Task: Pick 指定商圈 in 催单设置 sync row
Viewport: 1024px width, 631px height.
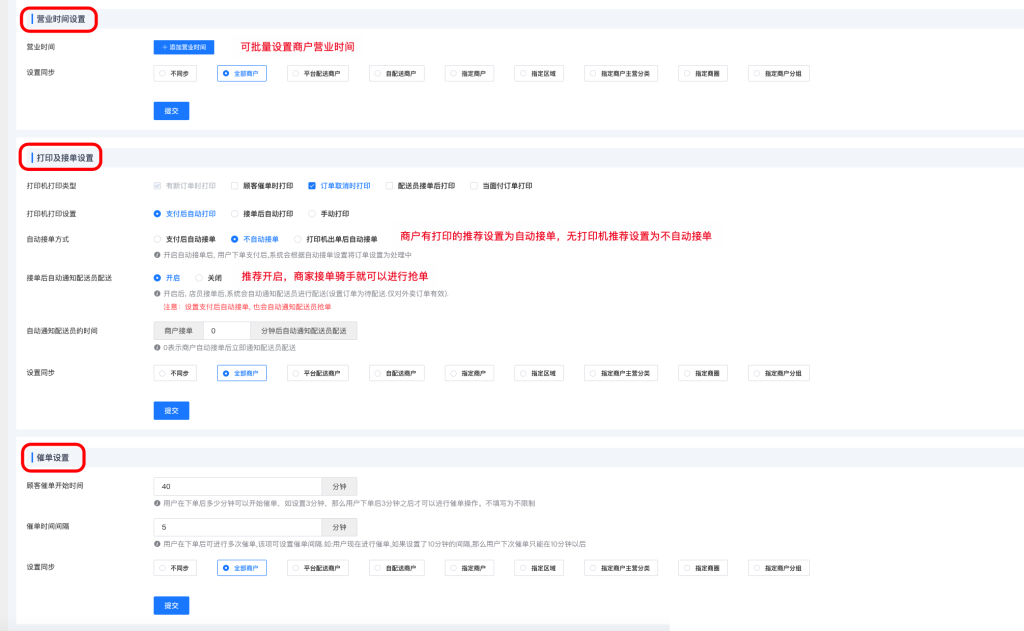Action: [706, 568]
